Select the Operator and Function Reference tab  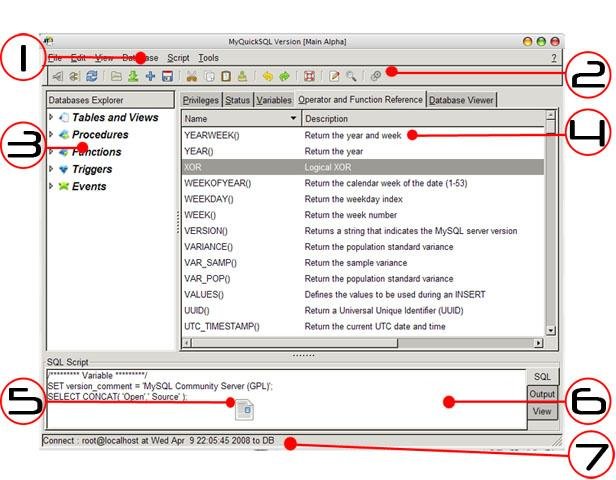360,100
